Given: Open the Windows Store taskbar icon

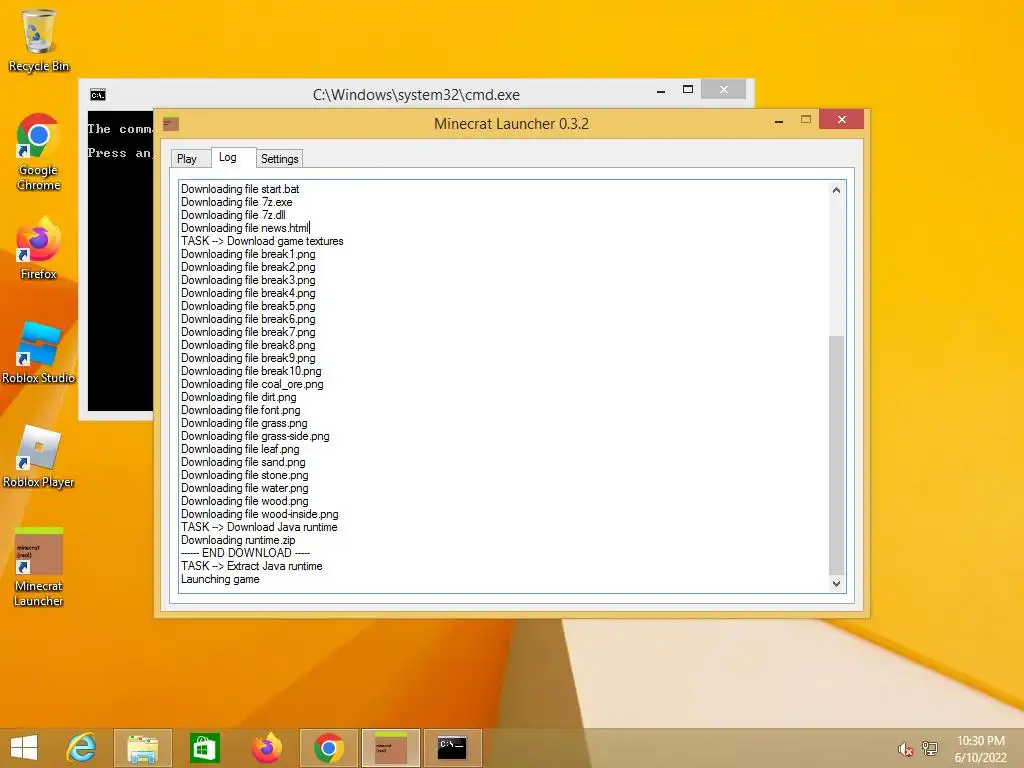Looking at the screenshot, I should point(204,748).
